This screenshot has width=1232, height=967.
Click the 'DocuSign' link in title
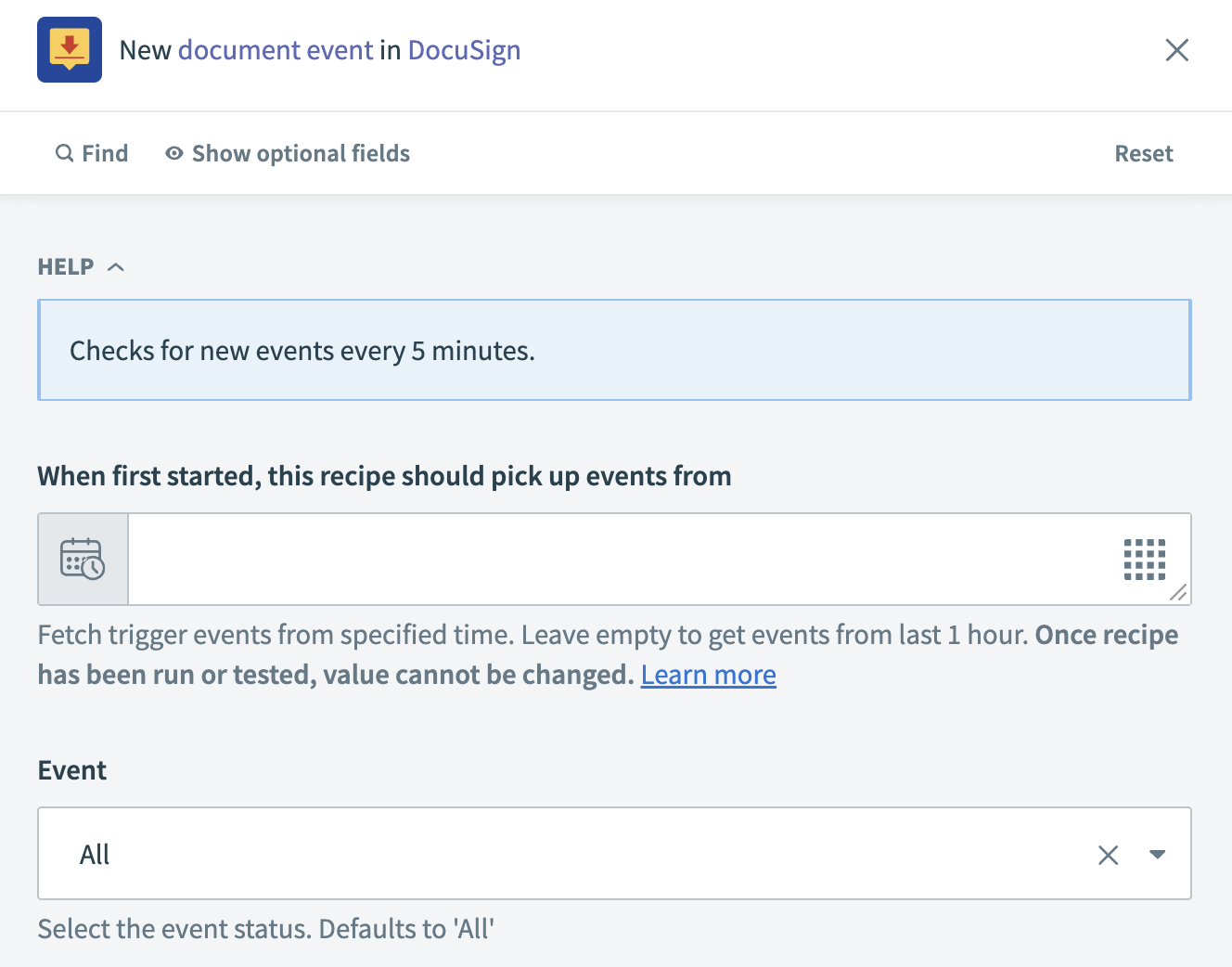coord(464,50)
